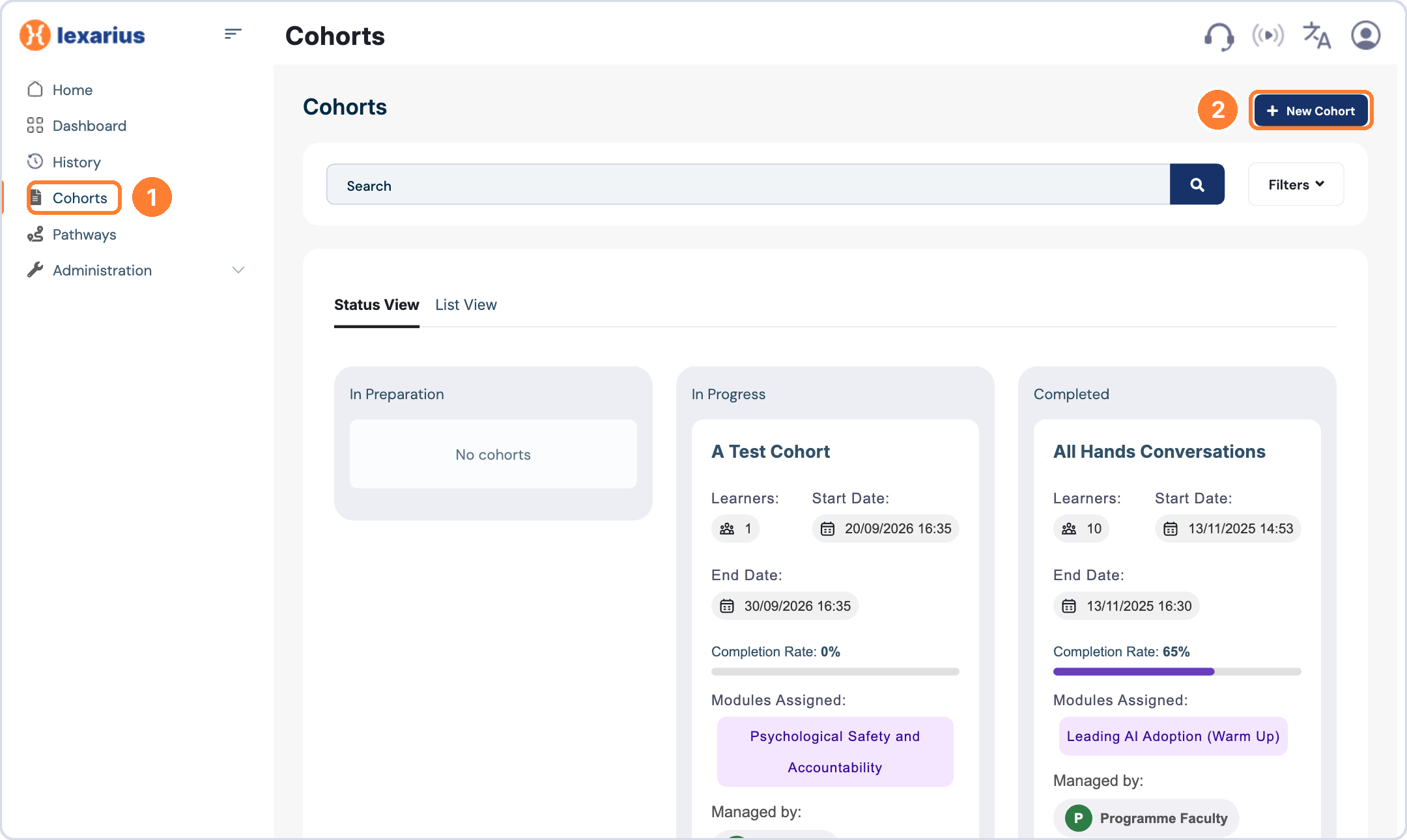Image resolution: width=1407 pixels, height=840 pixels.
Task: Open Administration menu item
Action: point(102,270)
